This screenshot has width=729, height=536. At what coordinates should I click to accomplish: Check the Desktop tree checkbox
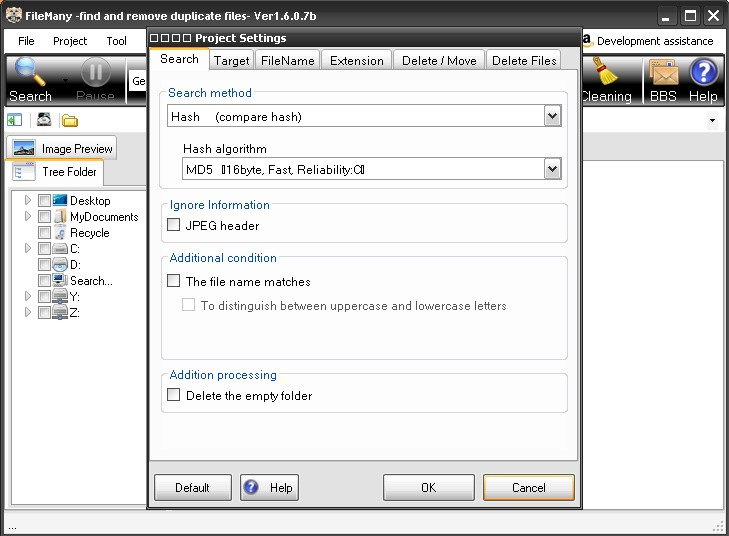(44, 200)
